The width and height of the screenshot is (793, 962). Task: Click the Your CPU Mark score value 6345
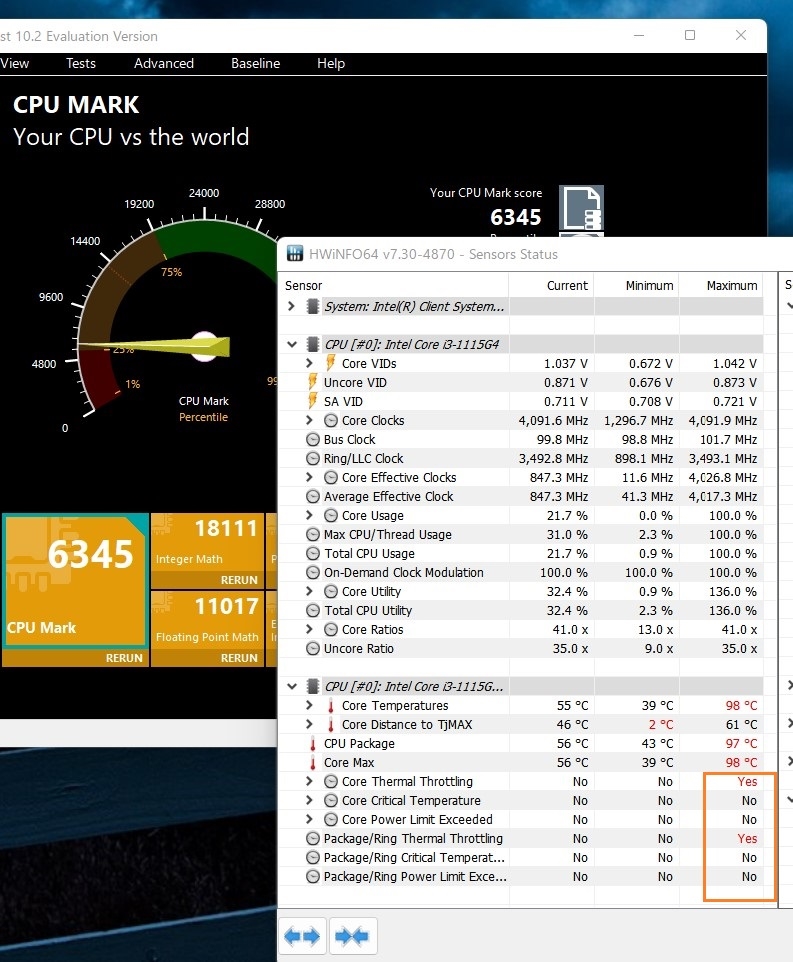516,217
